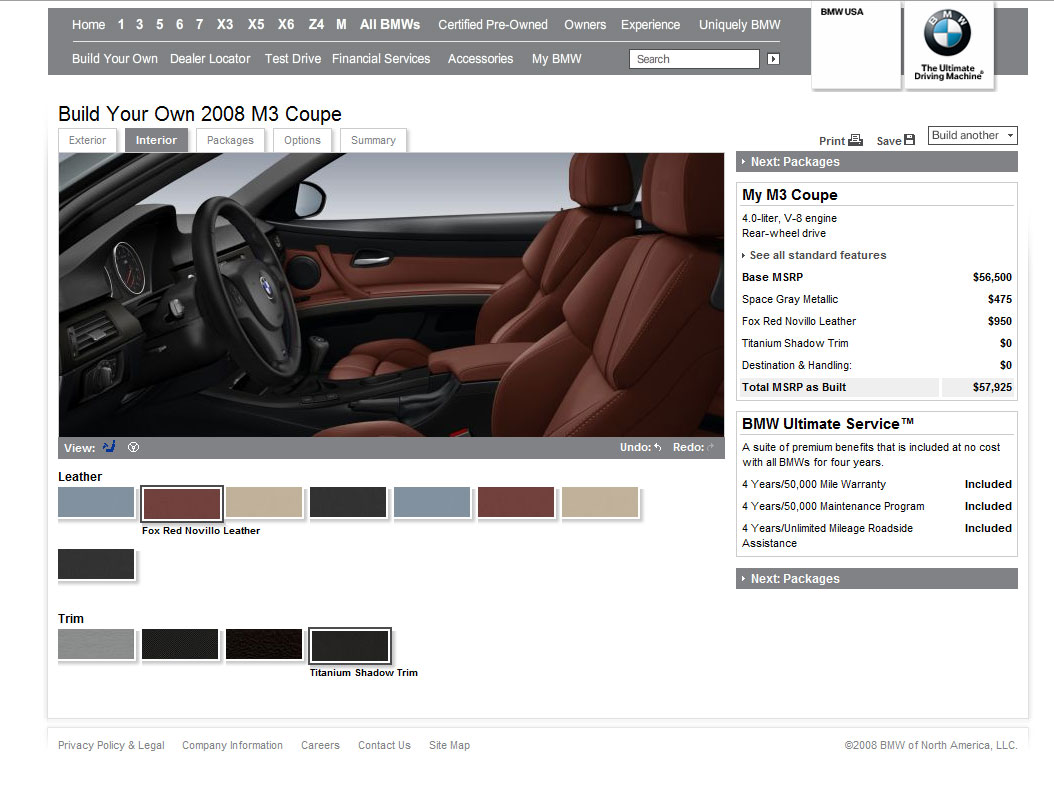This screenshot has height=810, width=1054.
Task: Click the car interior preview image
Action: pyautogui.click(x=391, y=295)
